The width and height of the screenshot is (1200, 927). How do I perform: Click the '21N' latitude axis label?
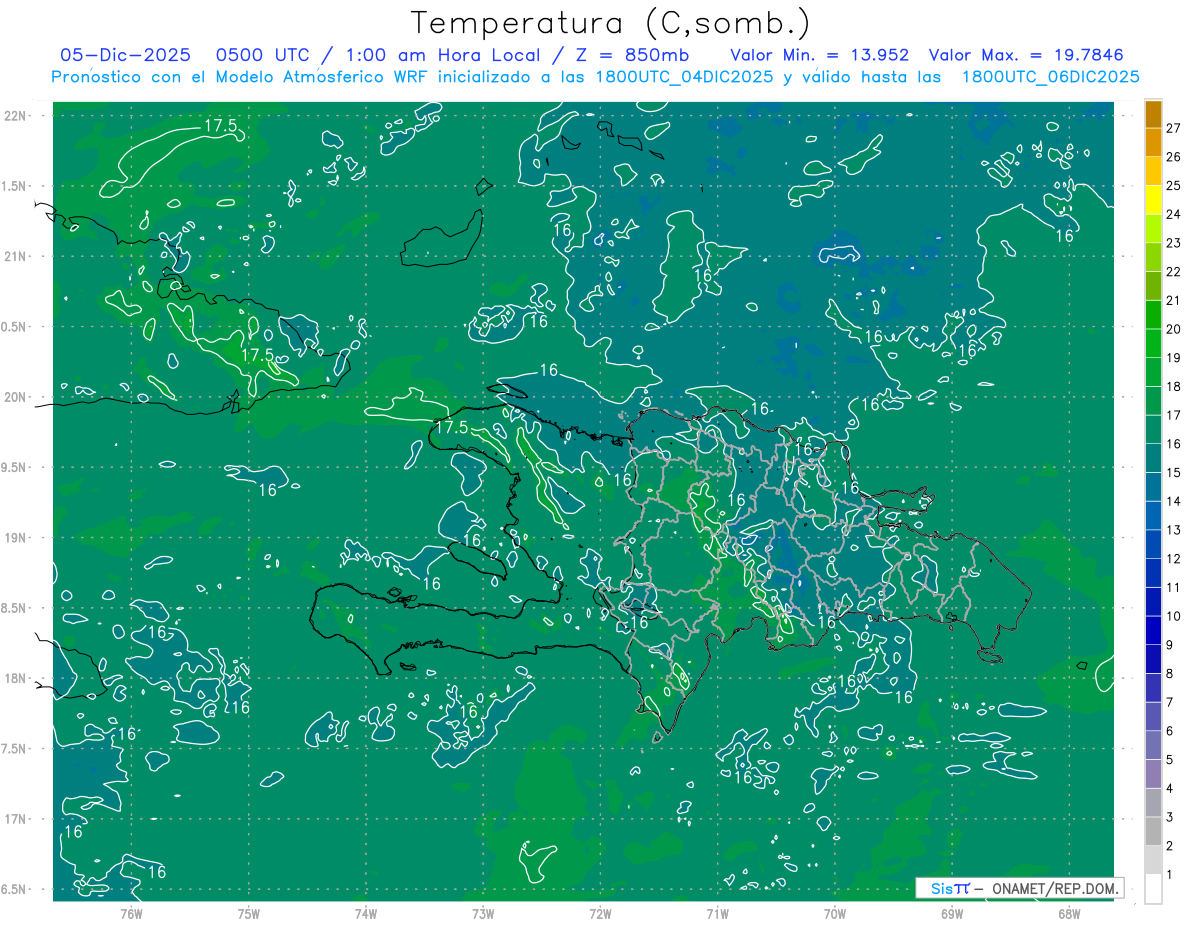16,256
